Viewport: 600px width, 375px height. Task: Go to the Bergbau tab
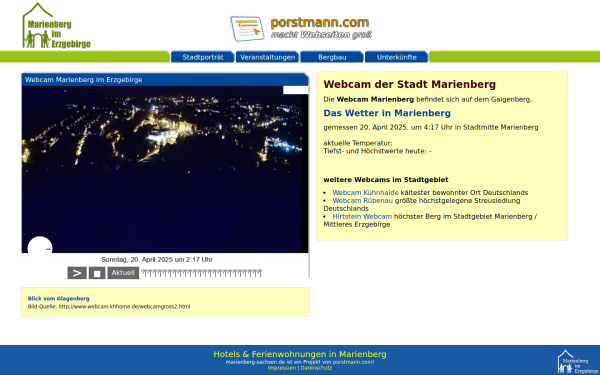(x=332, y=57)
